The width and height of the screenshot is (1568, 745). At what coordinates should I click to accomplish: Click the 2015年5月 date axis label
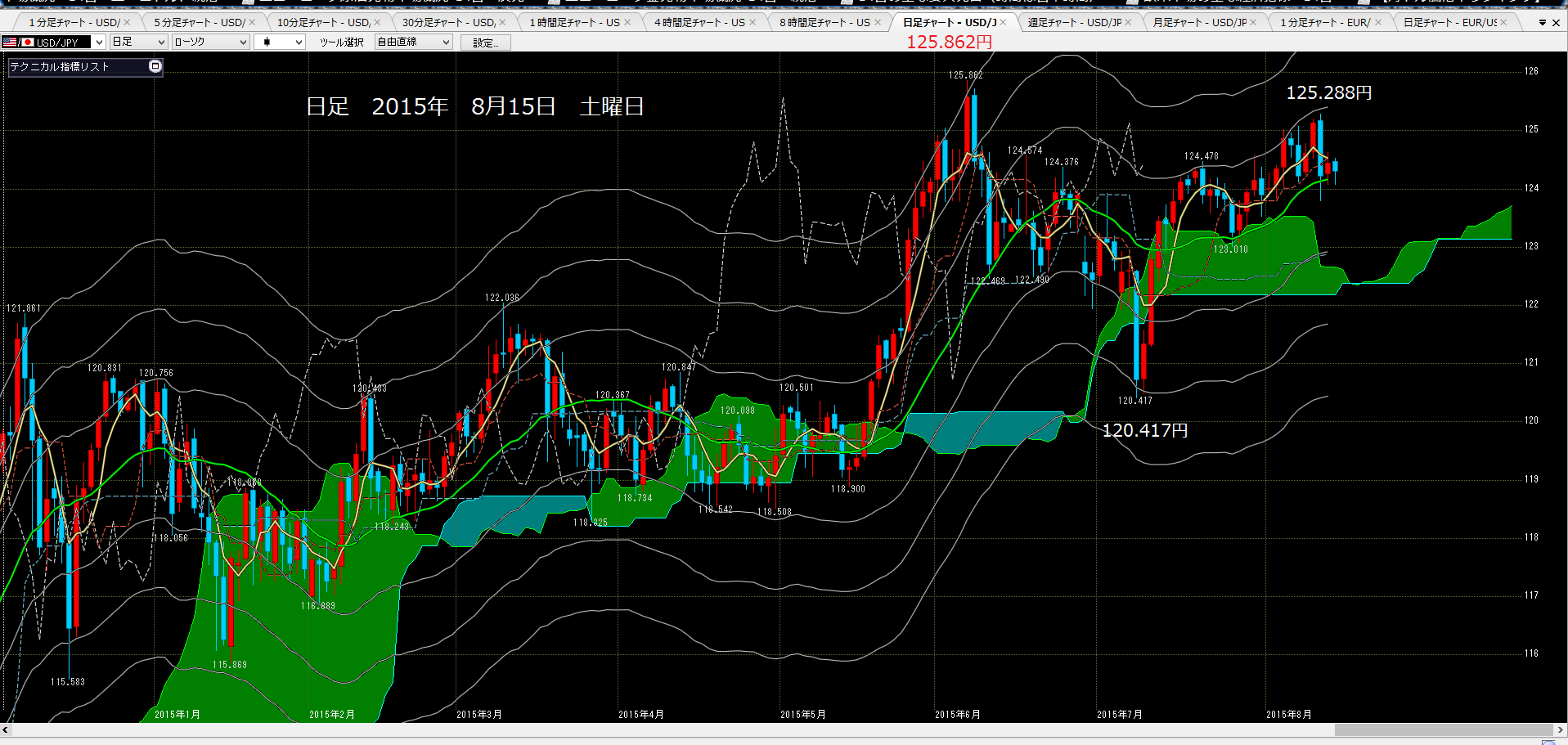[x=803, y=715]
